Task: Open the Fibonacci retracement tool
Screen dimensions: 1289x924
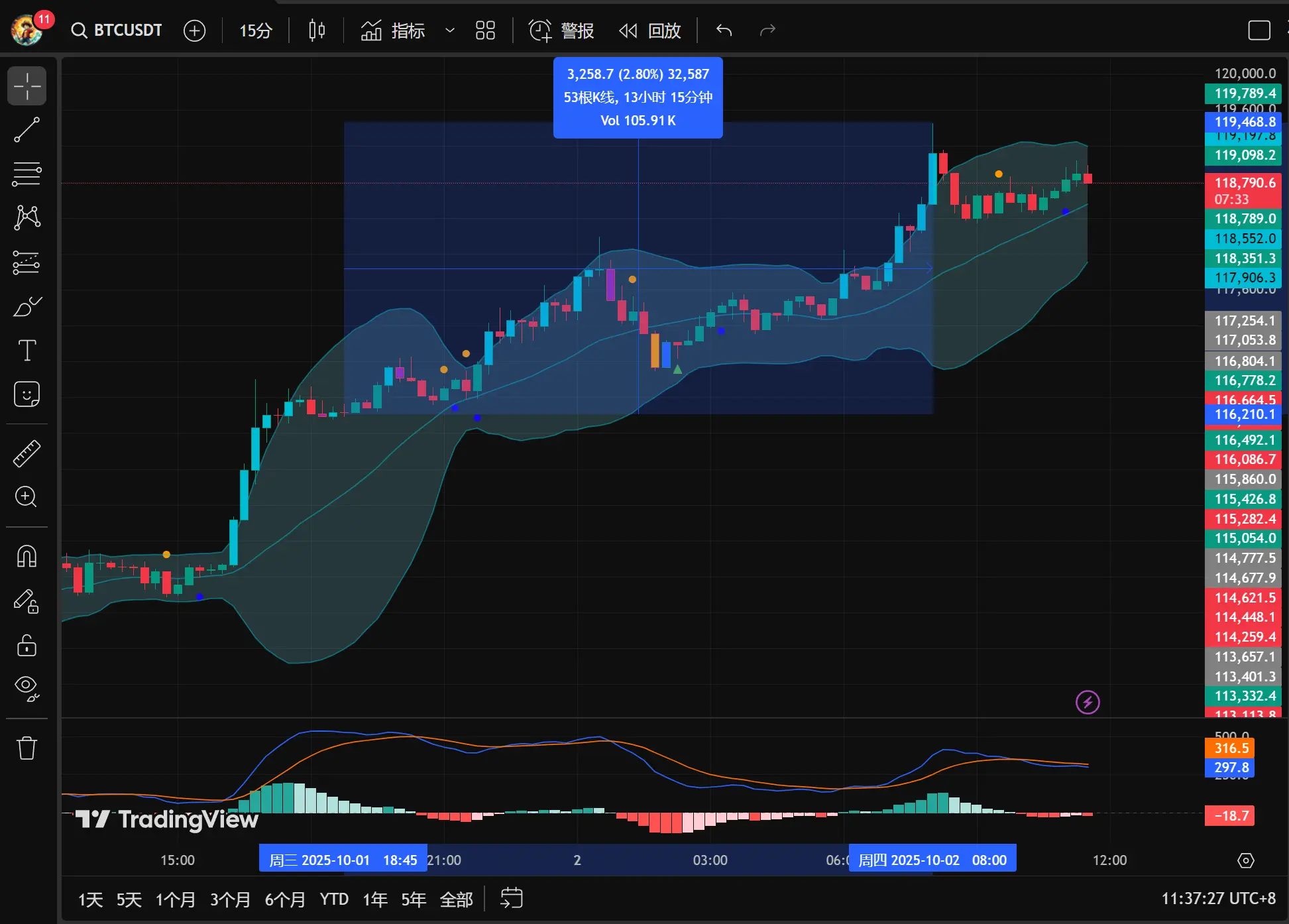Action: [x=27, y=174]
